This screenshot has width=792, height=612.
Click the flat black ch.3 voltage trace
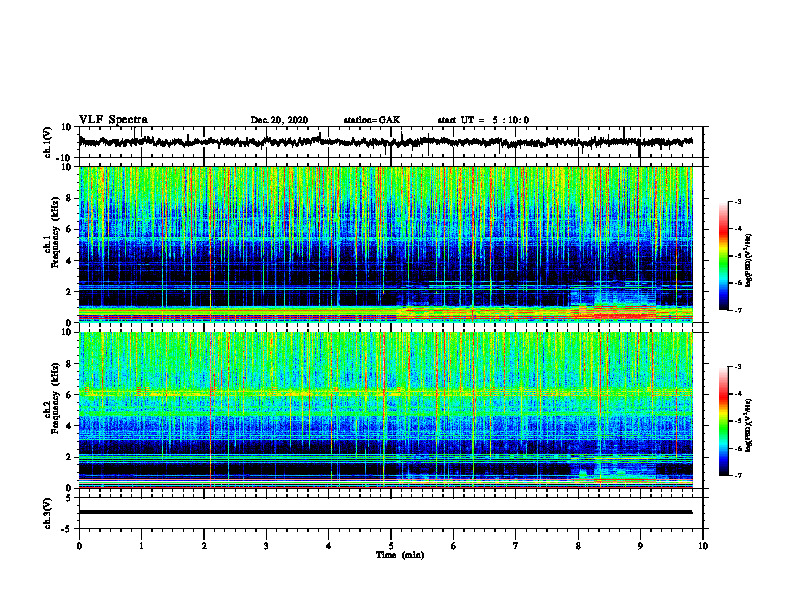click(x=385, y=512)
